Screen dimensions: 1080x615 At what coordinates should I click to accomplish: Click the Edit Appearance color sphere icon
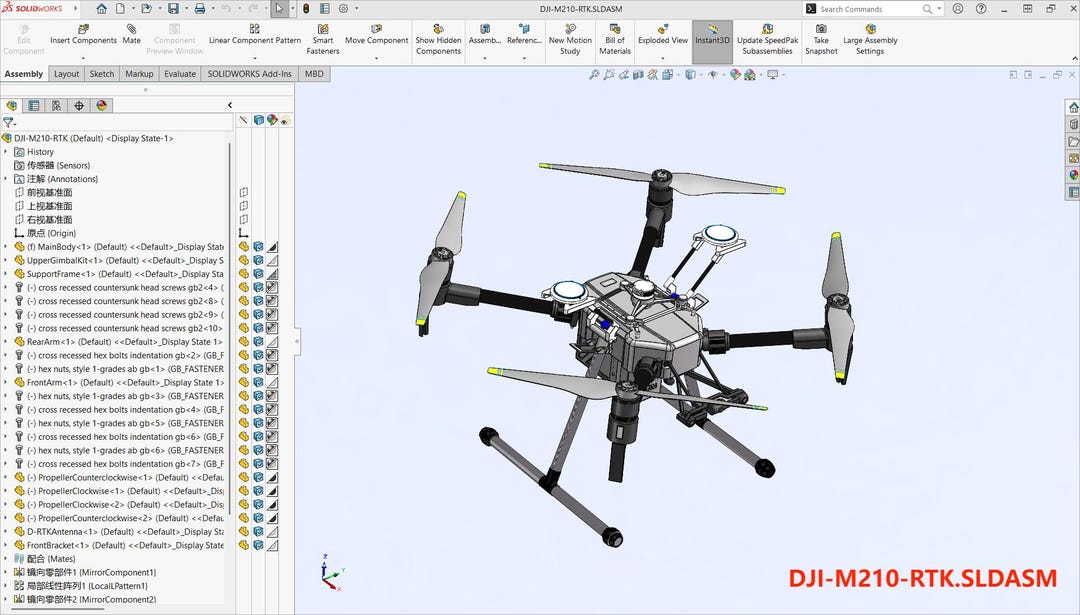(x=736, y=73)
